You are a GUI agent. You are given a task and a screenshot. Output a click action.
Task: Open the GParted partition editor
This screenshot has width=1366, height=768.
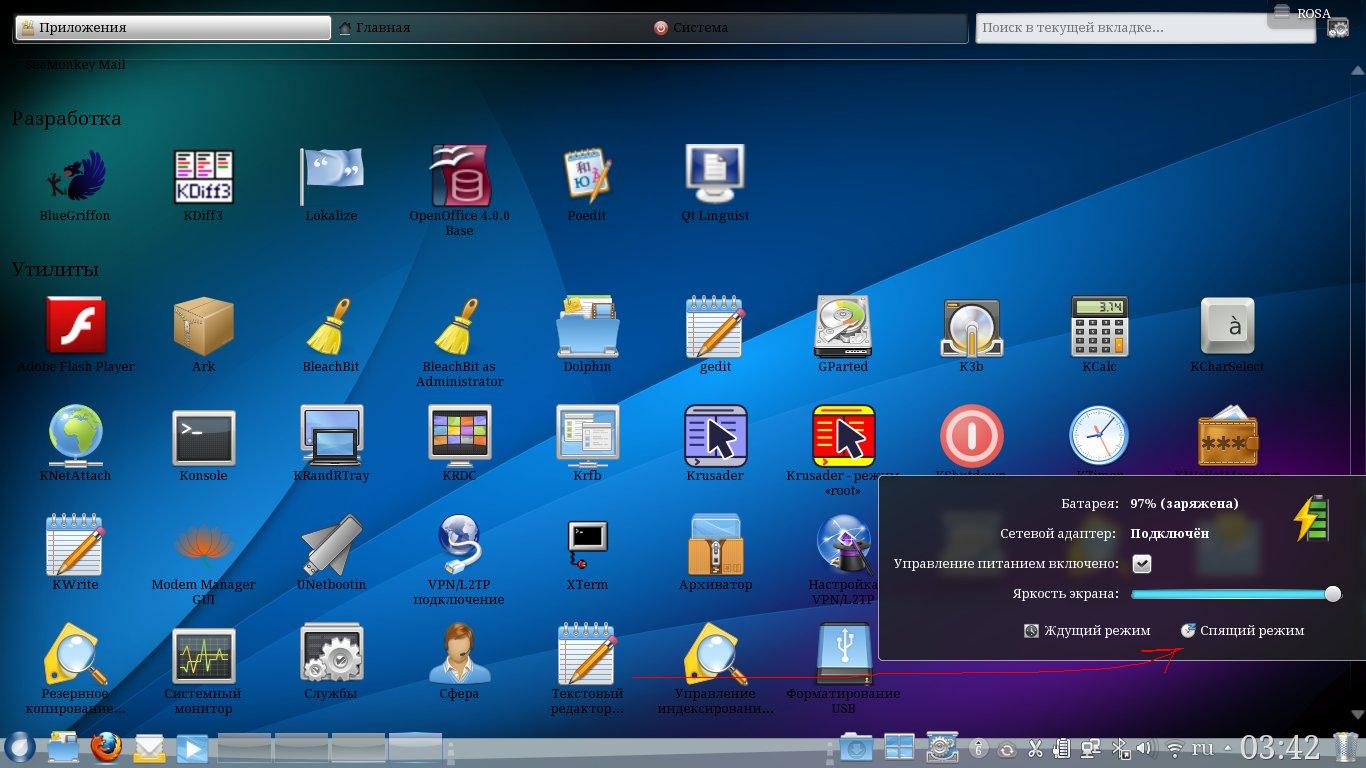pos(842,328)
